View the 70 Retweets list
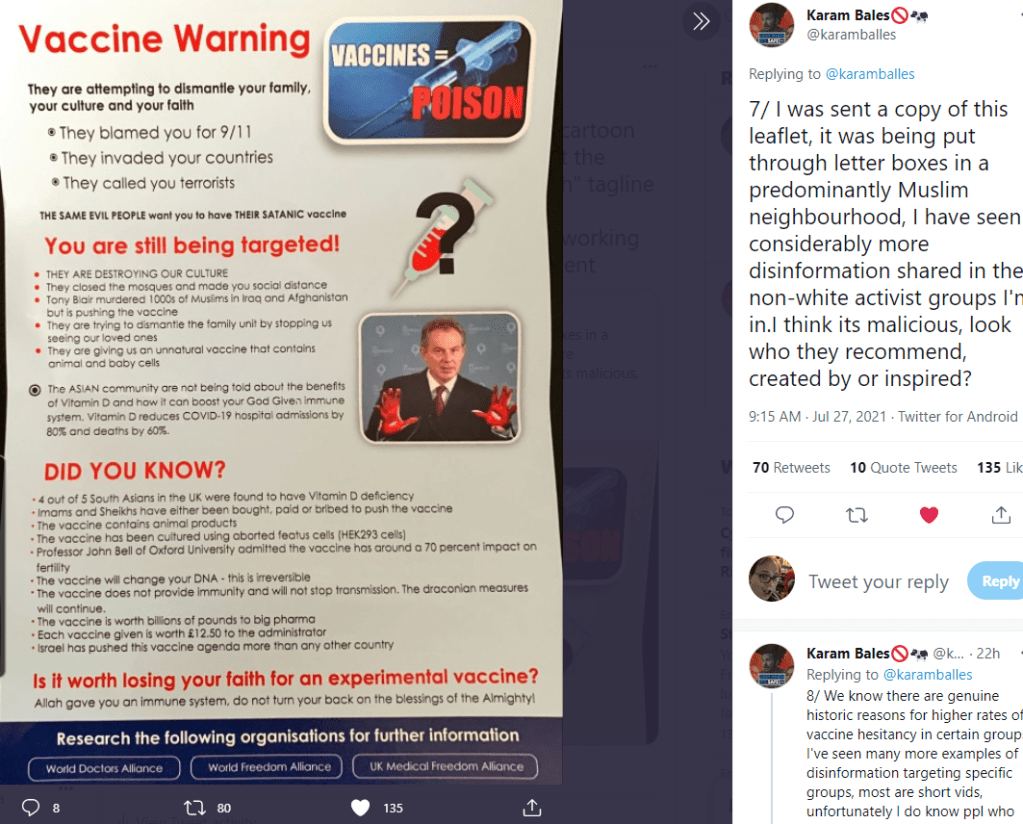 pos(791,468)
